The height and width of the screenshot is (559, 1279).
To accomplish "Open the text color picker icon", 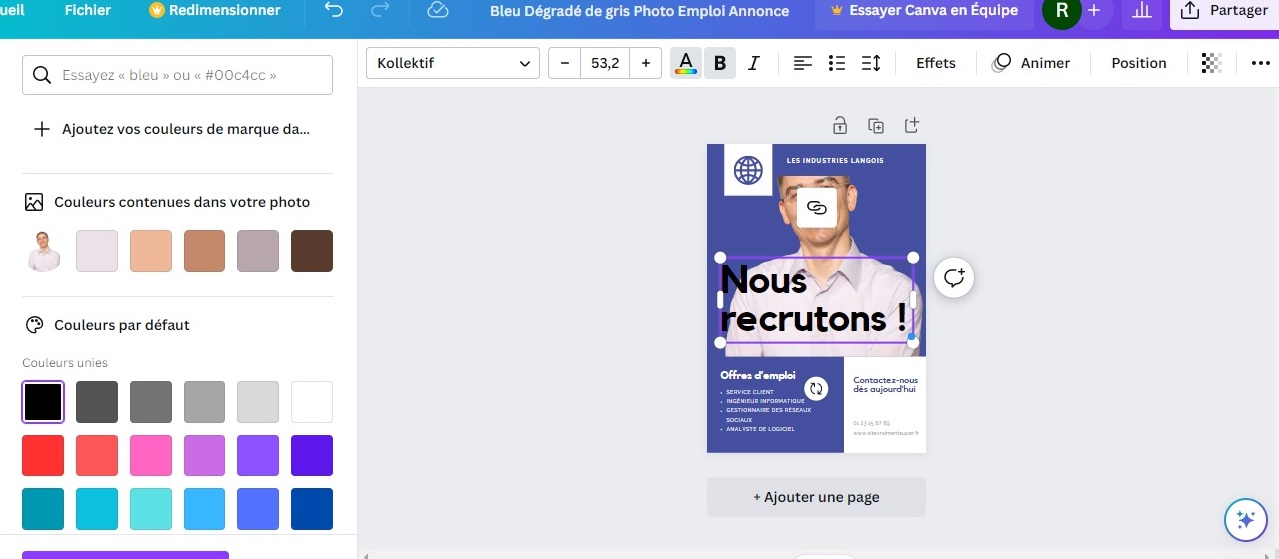I will (685, 63).
